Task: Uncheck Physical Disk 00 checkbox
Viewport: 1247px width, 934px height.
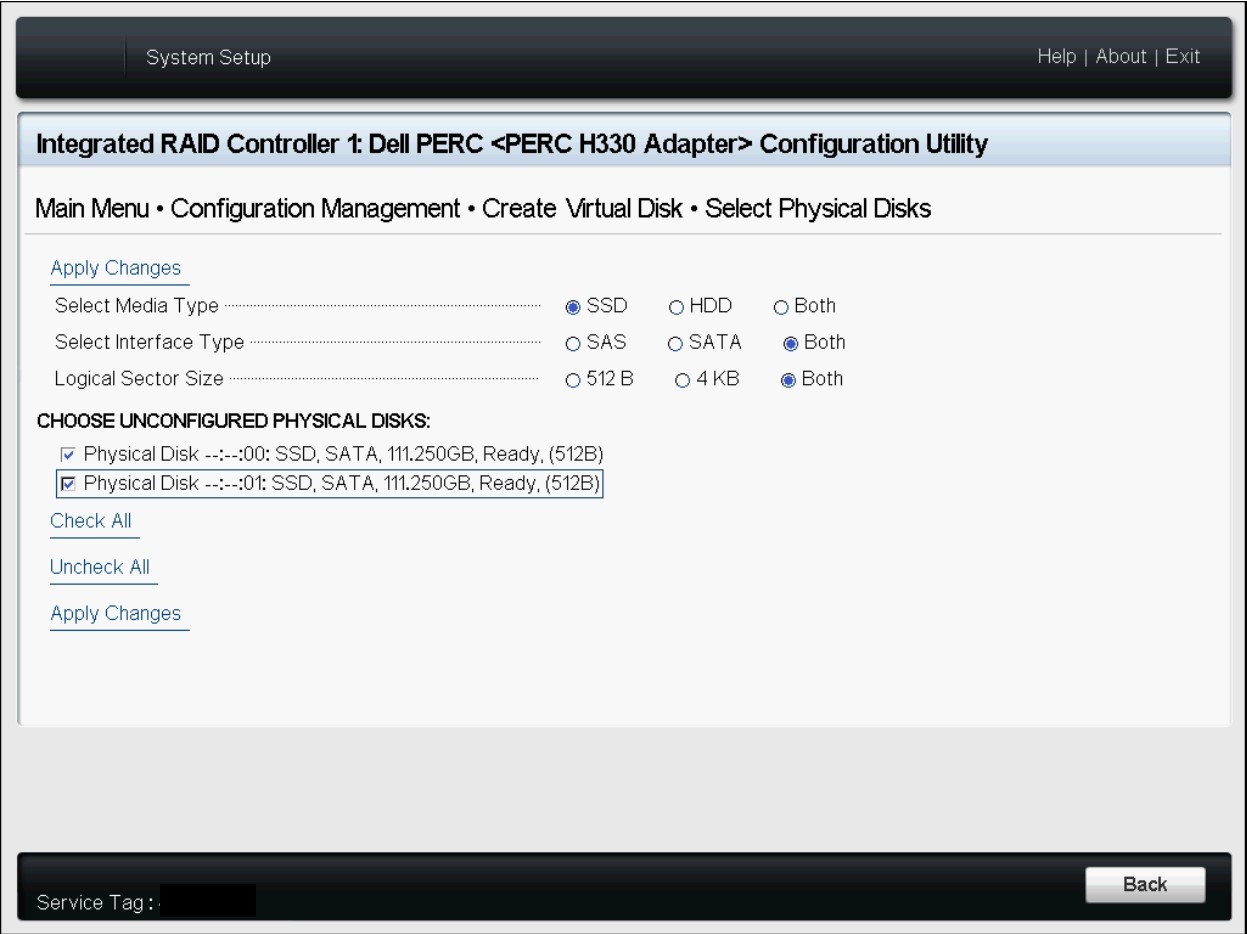Action: pyautogui.click(x=68, y=455)
